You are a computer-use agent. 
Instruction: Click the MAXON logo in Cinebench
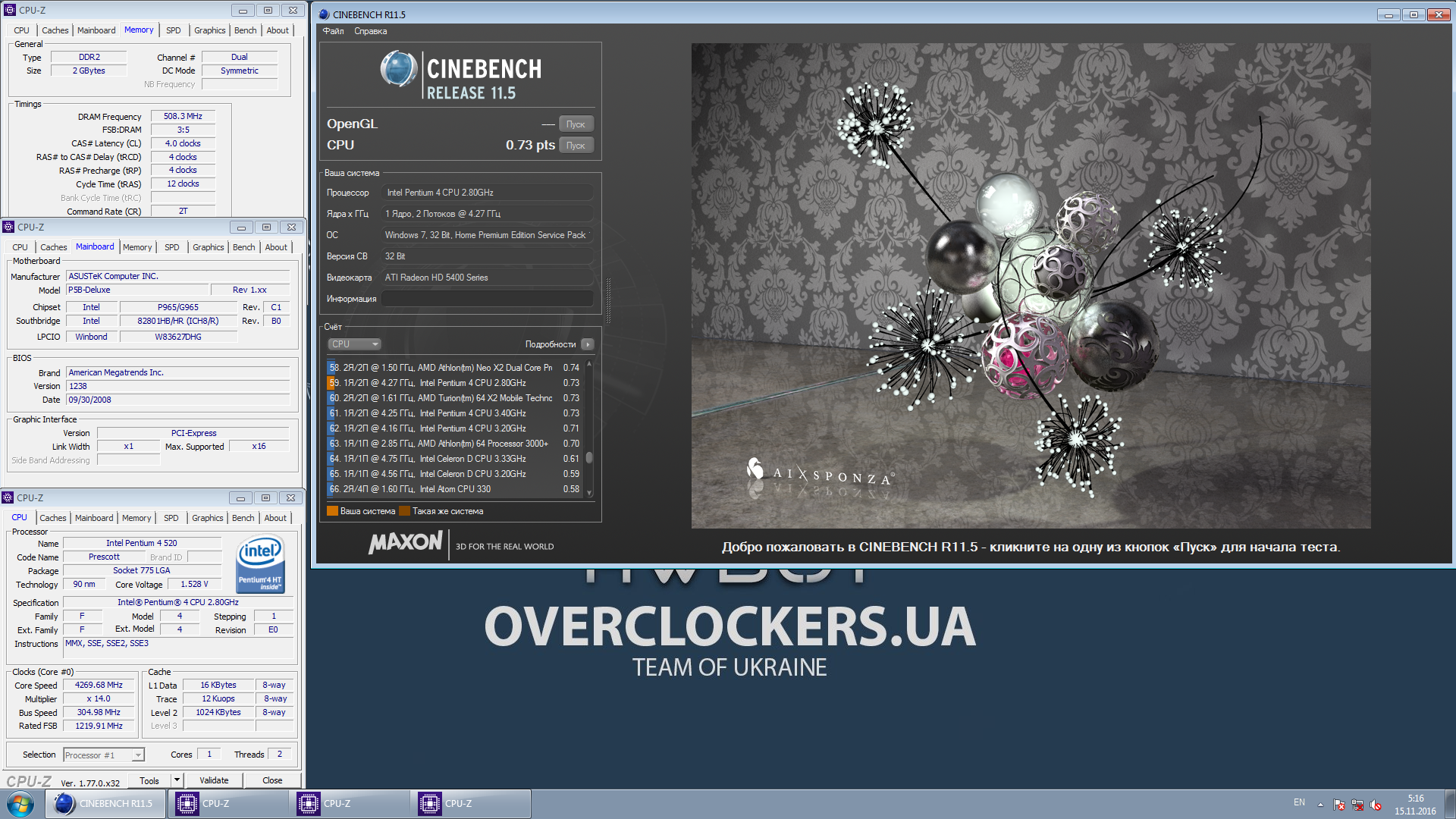[x=406, y=542]
